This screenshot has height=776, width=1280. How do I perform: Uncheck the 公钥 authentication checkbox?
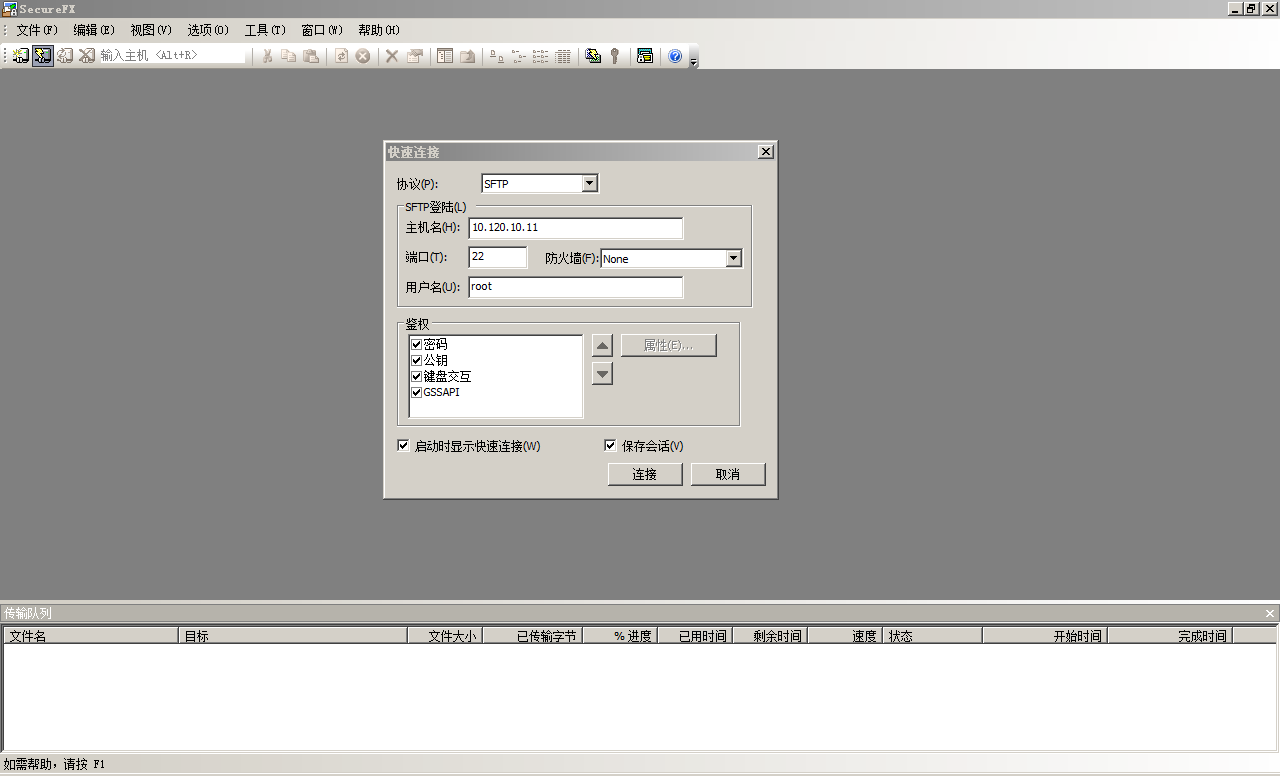click(x=416, y=360)
